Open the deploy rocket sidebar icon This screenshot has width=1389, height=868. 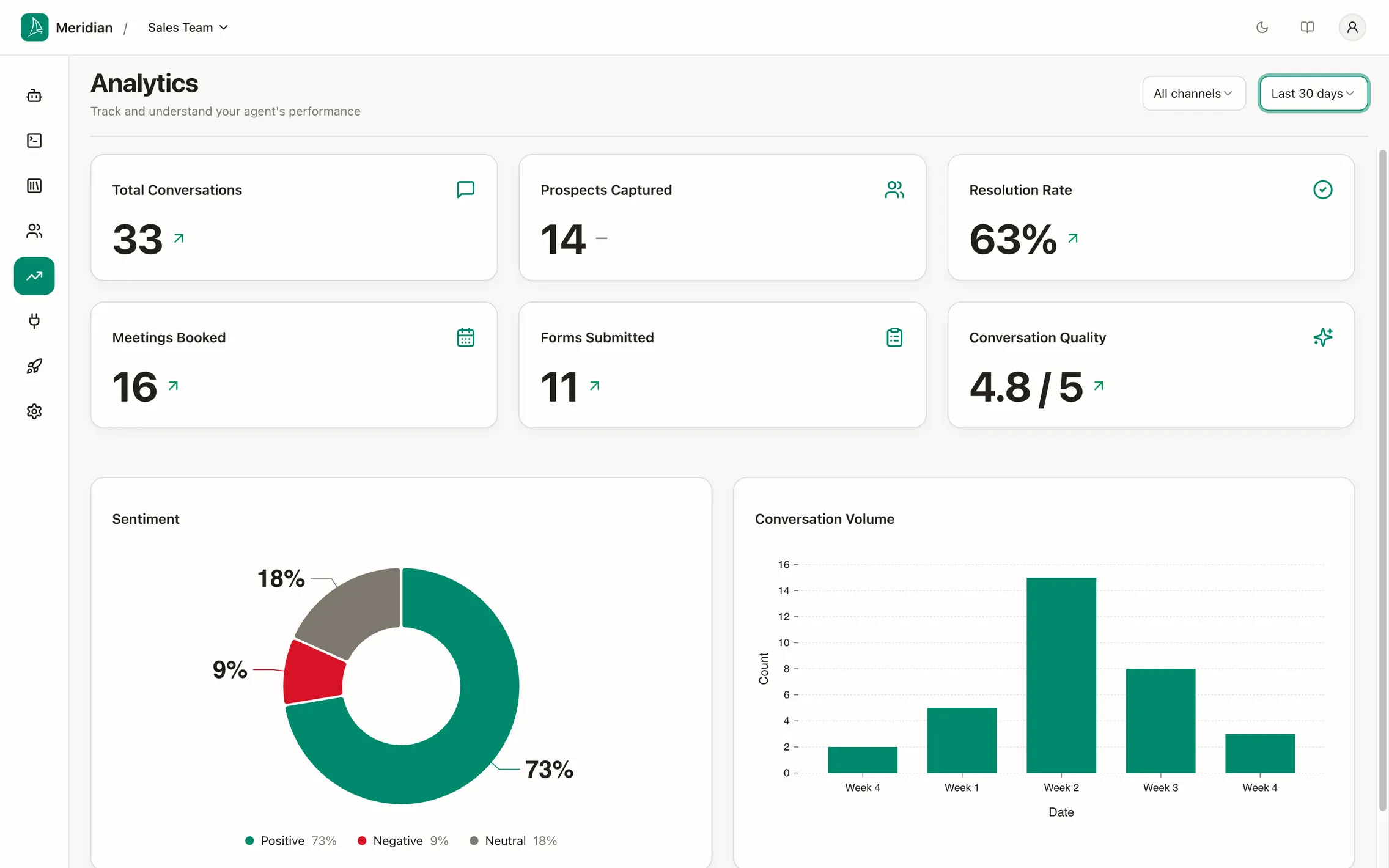[x=34, y=366]
